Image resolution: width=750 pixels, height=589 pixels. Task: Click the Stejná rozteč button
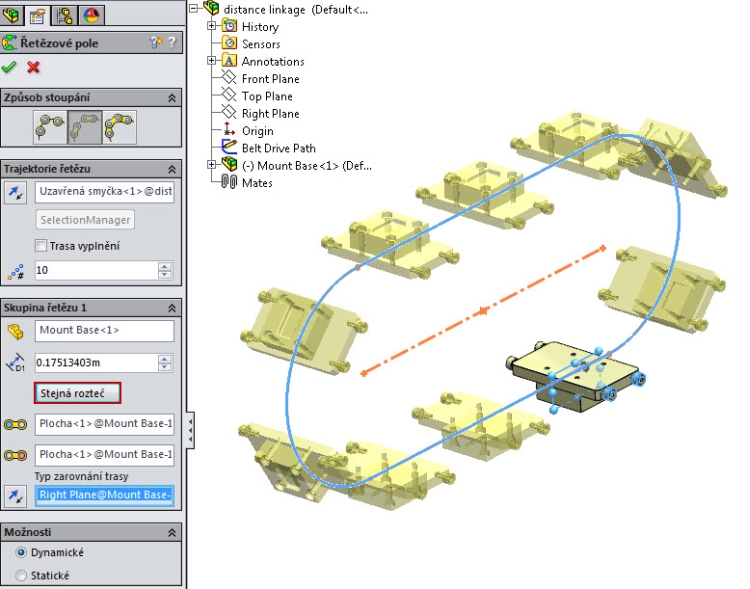tap(77, 393)
